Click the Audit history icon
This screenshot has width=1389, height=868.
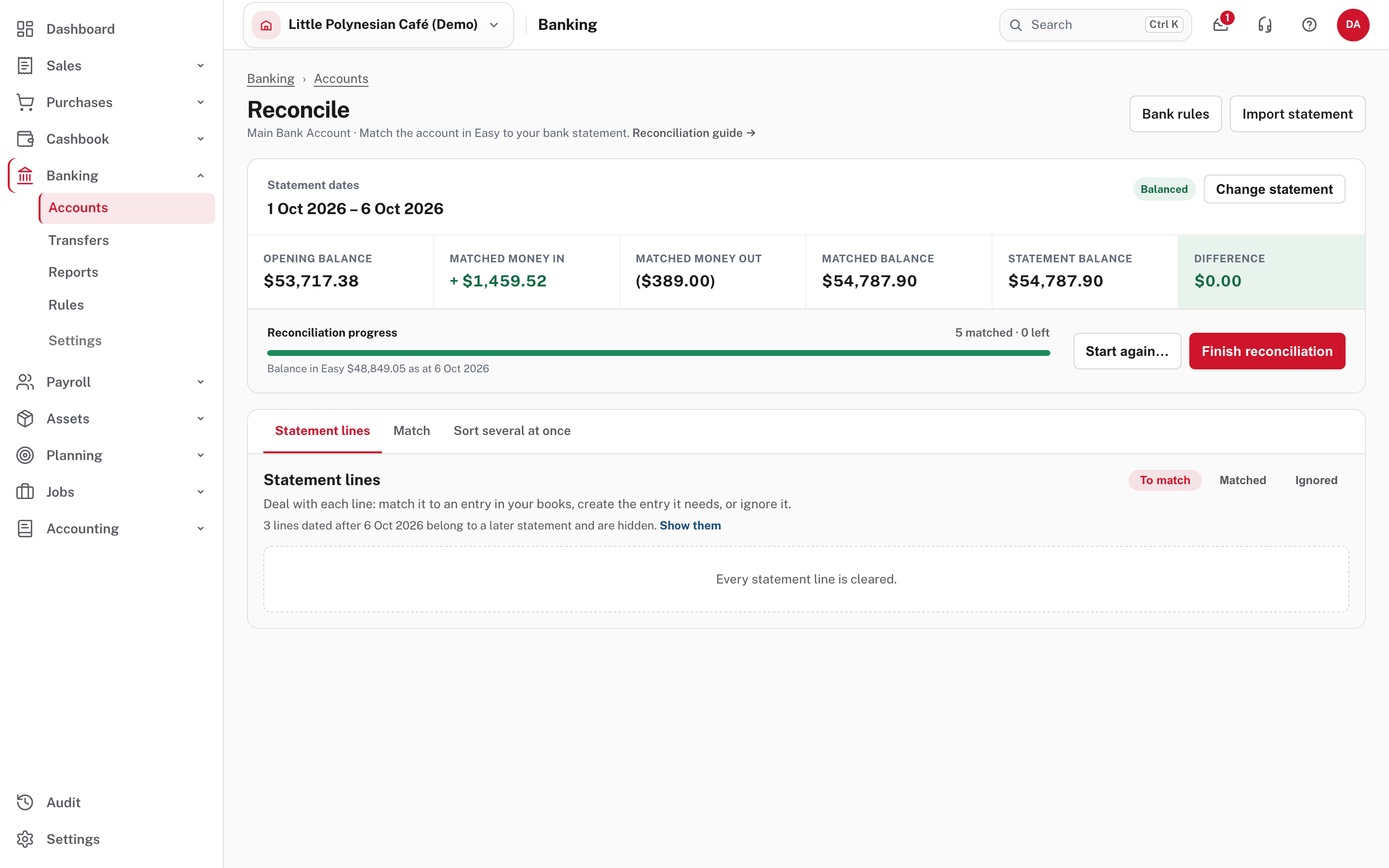pos(25,802)
